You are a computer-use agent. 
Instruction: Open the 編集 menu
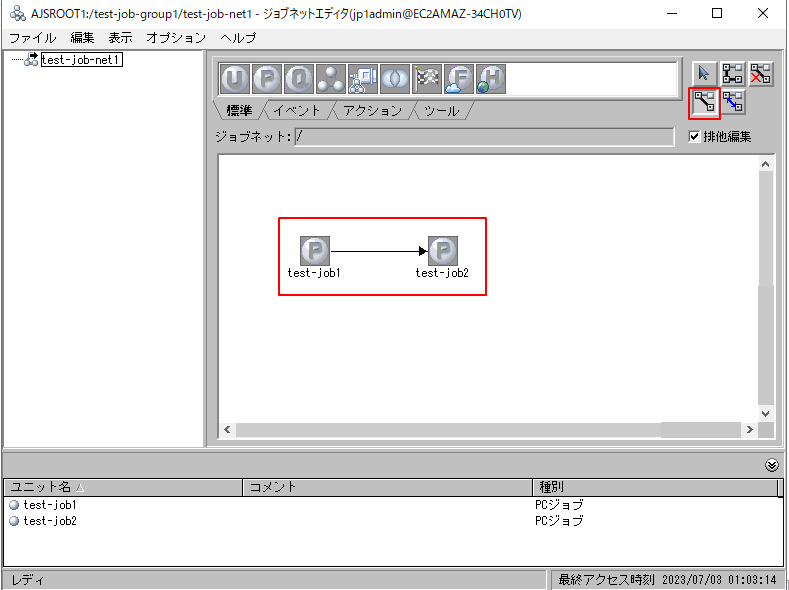82,38
